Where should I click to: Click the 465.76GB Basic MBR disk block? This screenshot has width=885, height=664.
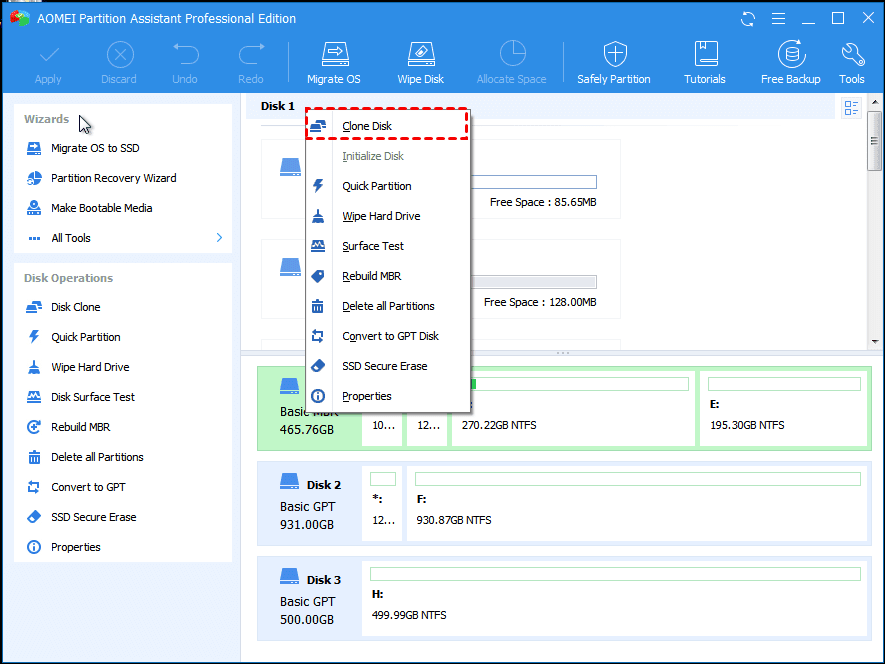(x=308, y=408)
